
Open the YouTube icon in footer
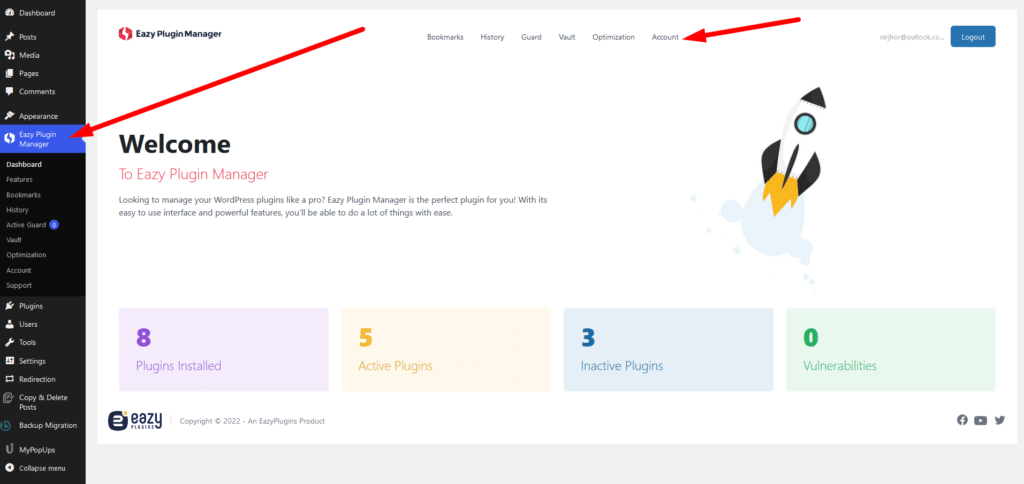pos(980,421)
